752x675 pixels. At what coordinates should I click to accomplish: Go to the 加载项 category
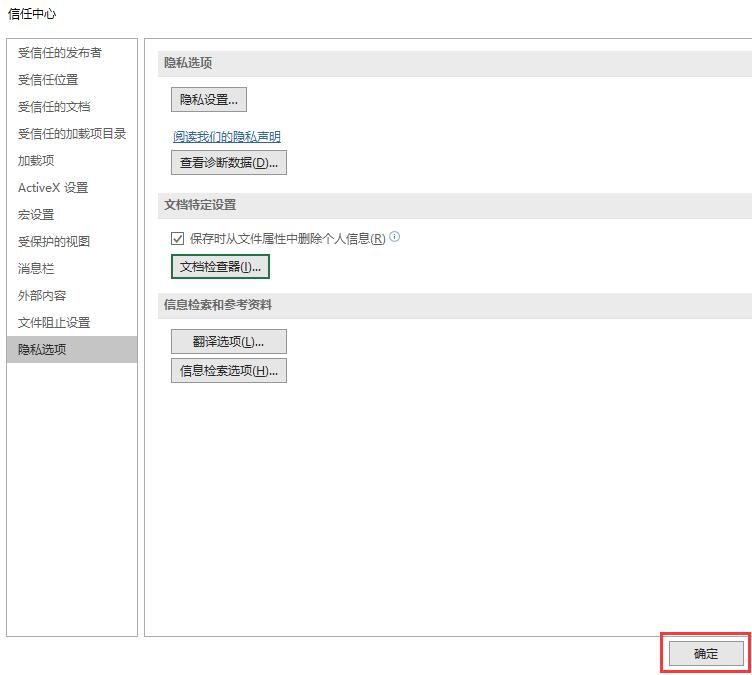pyautogui.click(x=36, y=161)
